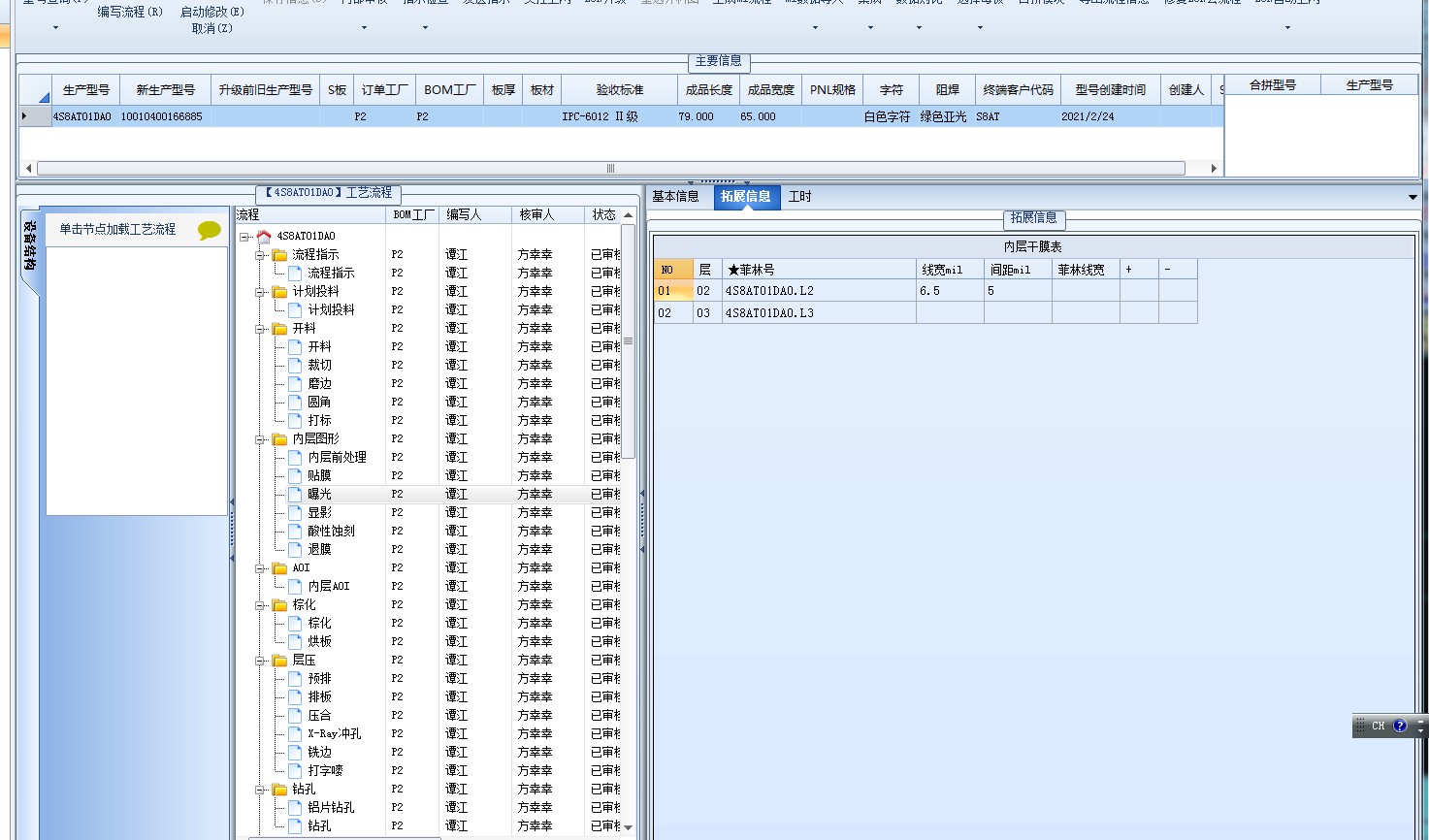Click the 启动修改(E) toolbar command

[212, 12]
